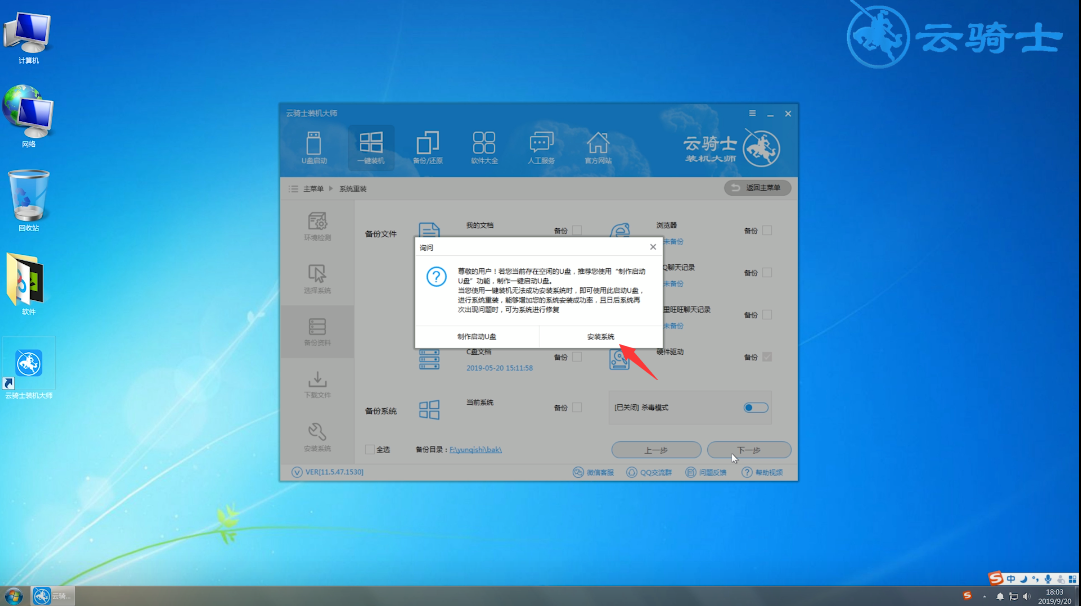Check the 我的文档 backup checkbox

(x=577, y=230)
